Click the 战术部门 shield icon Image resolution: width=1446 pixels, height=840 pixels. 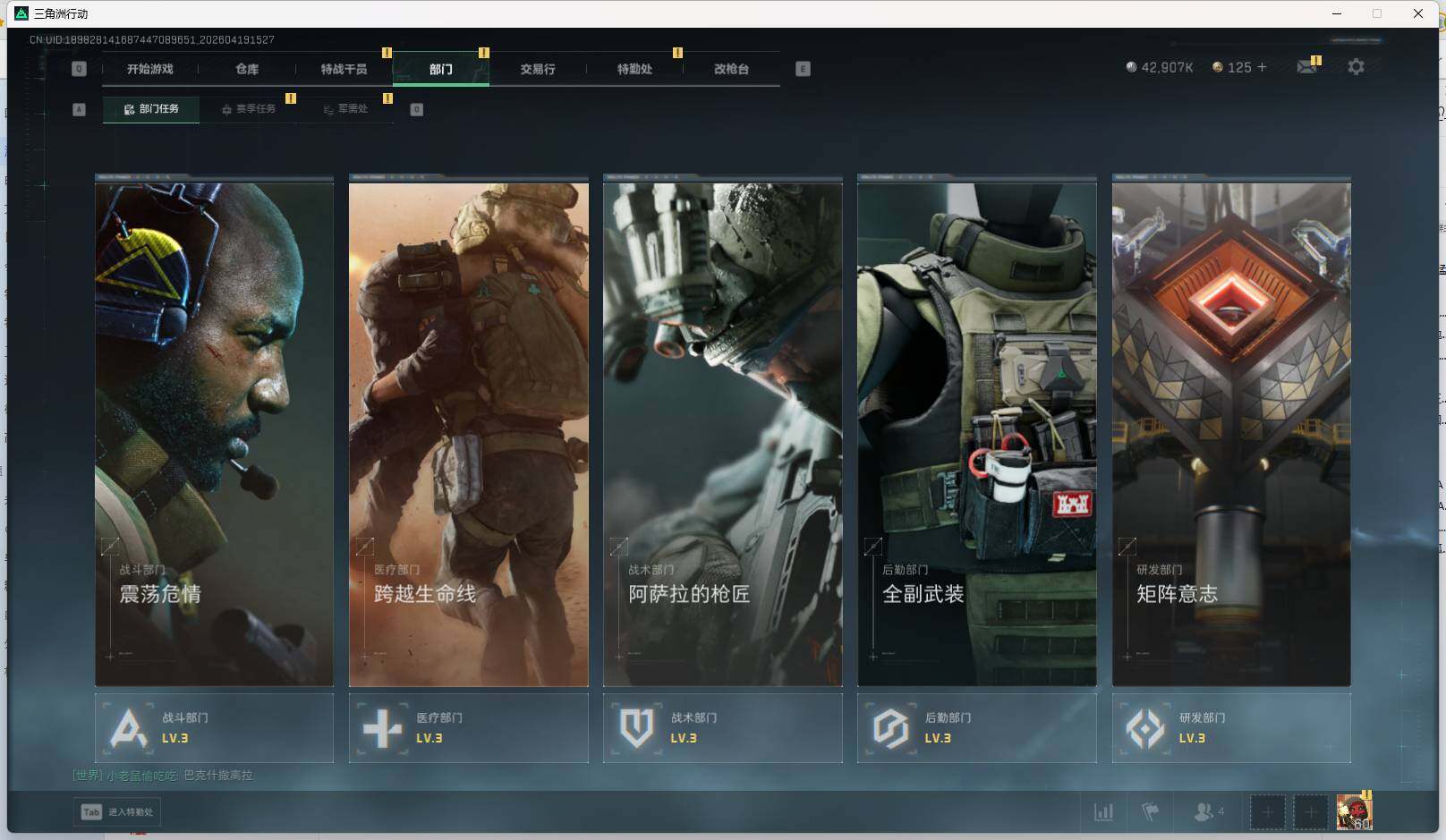pos(636,728)
